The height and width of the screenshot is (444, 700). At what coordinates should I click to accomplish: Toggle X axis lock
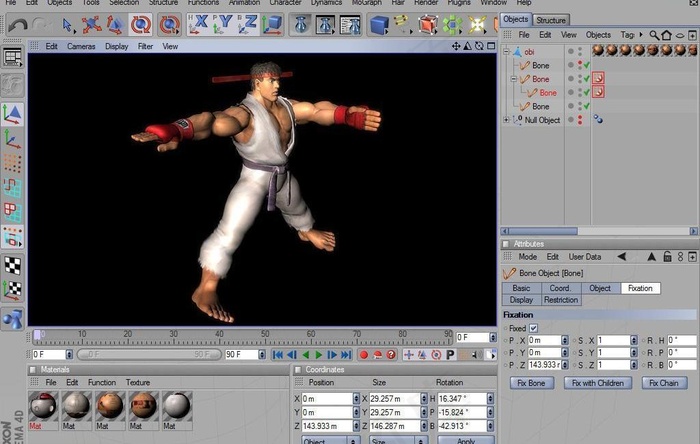[198, 24]
